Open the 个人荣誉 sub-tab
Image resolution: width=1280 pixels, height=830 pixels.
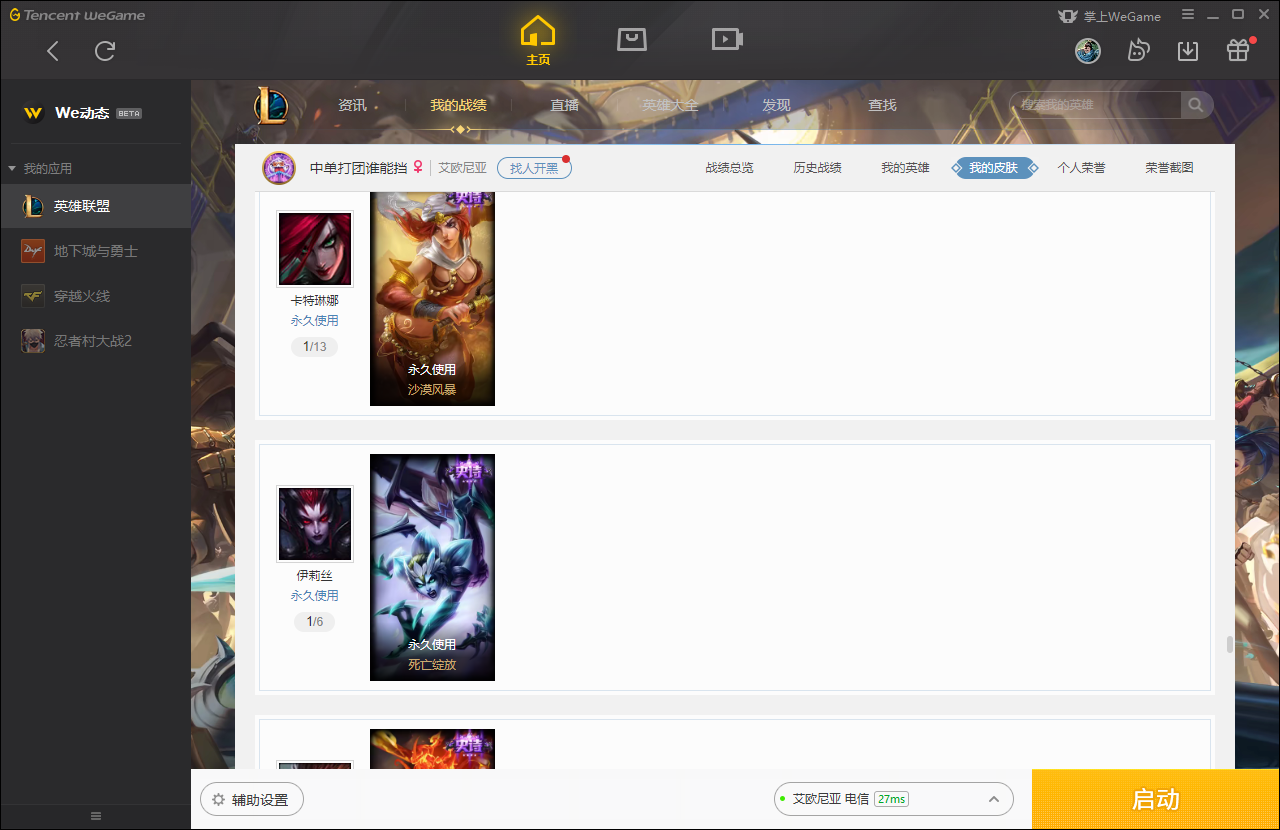coord(1082,168)
